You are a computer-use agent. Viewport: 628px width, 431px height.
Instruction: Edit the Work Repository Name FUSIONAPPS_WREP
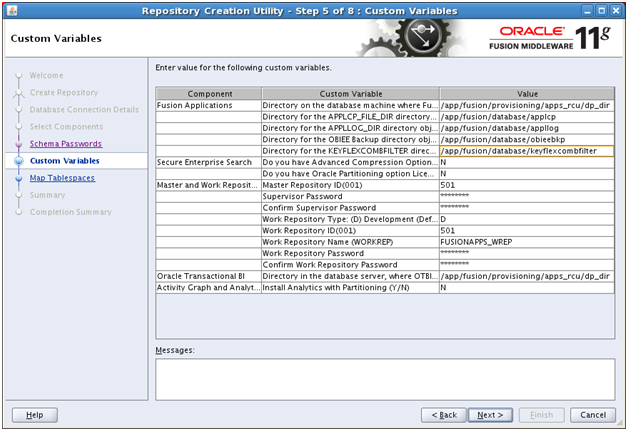click(x=527, y=242)
